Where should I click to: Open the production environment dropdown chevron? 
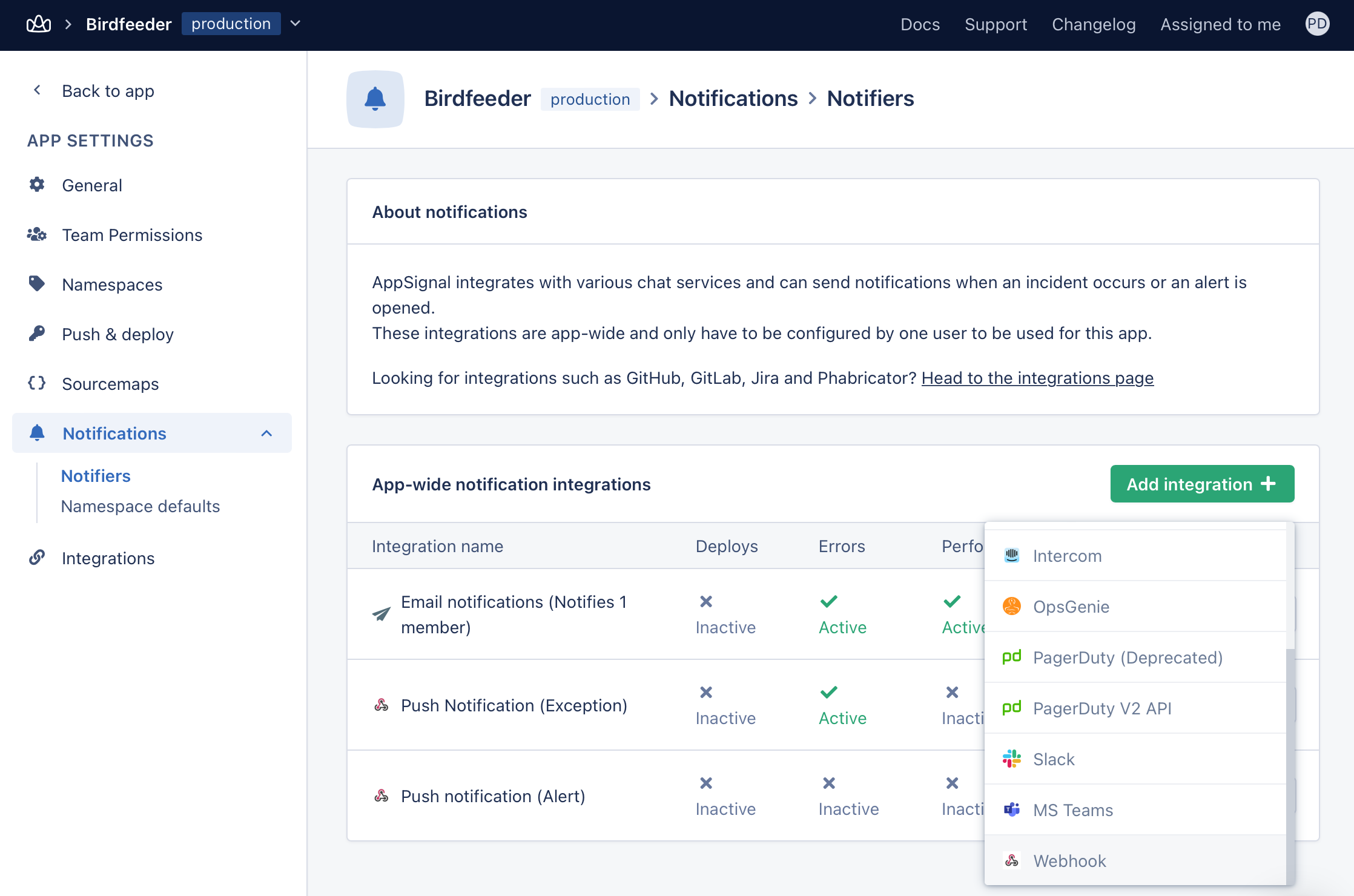tap(296, 24)
